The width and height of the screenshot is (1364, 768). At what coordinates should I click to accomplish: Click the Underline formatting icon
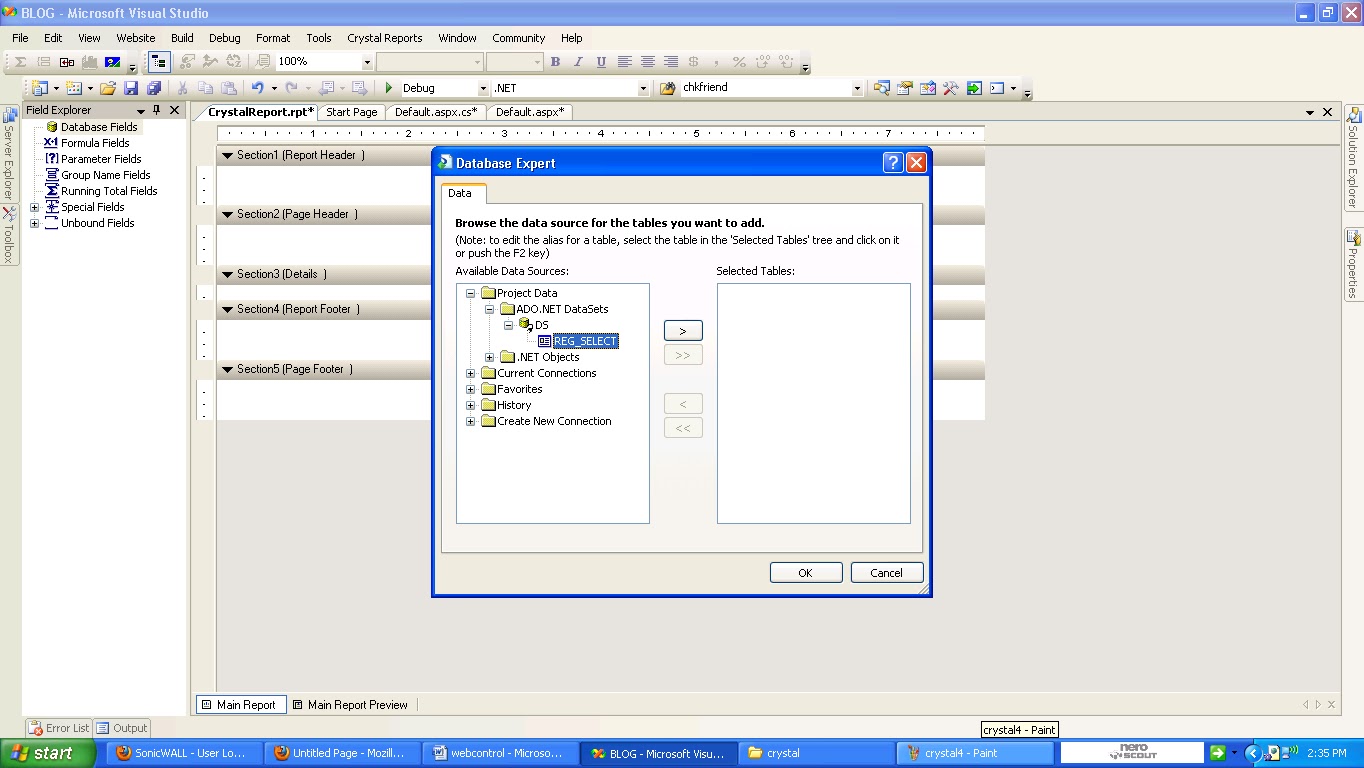pyautogui.click(x=601, y=62)
